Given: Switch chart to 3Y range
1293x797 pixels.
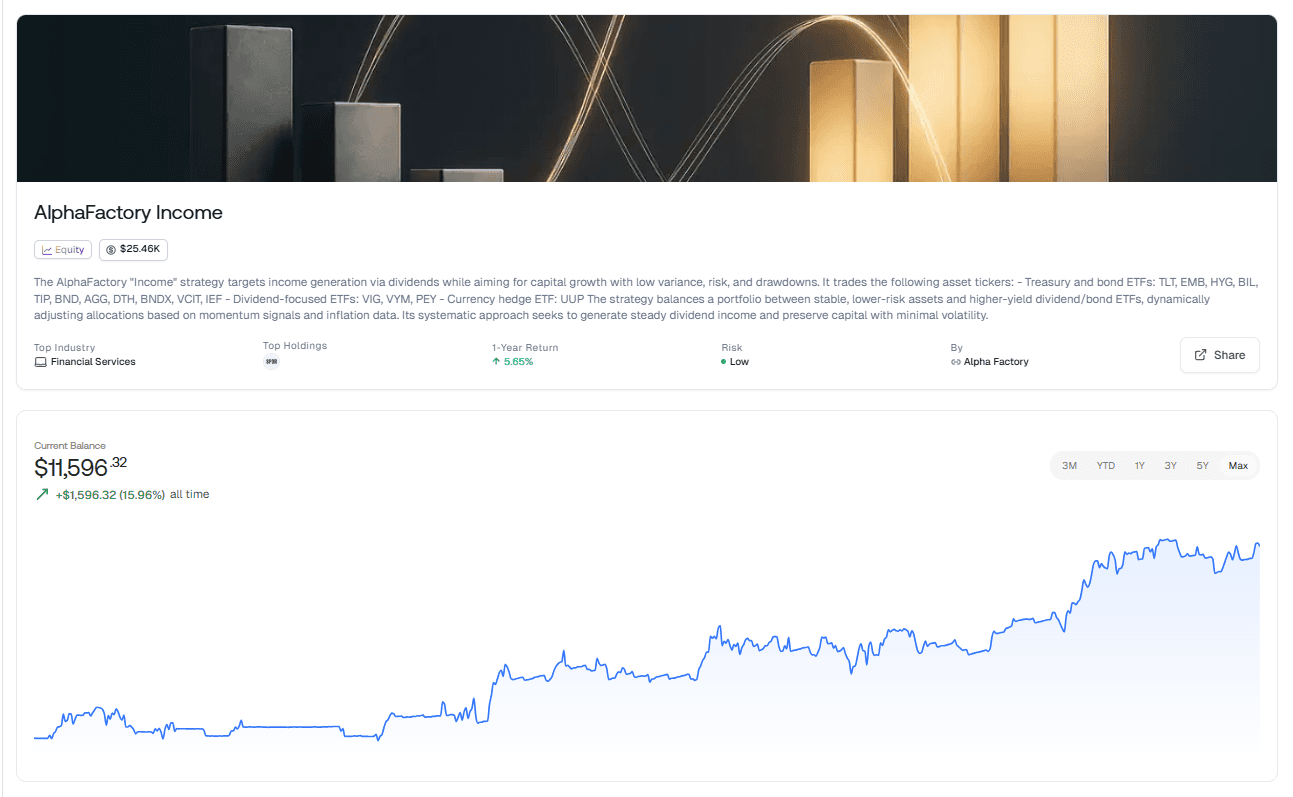Looking at the screenshot, I should [x=1170, y=466].
